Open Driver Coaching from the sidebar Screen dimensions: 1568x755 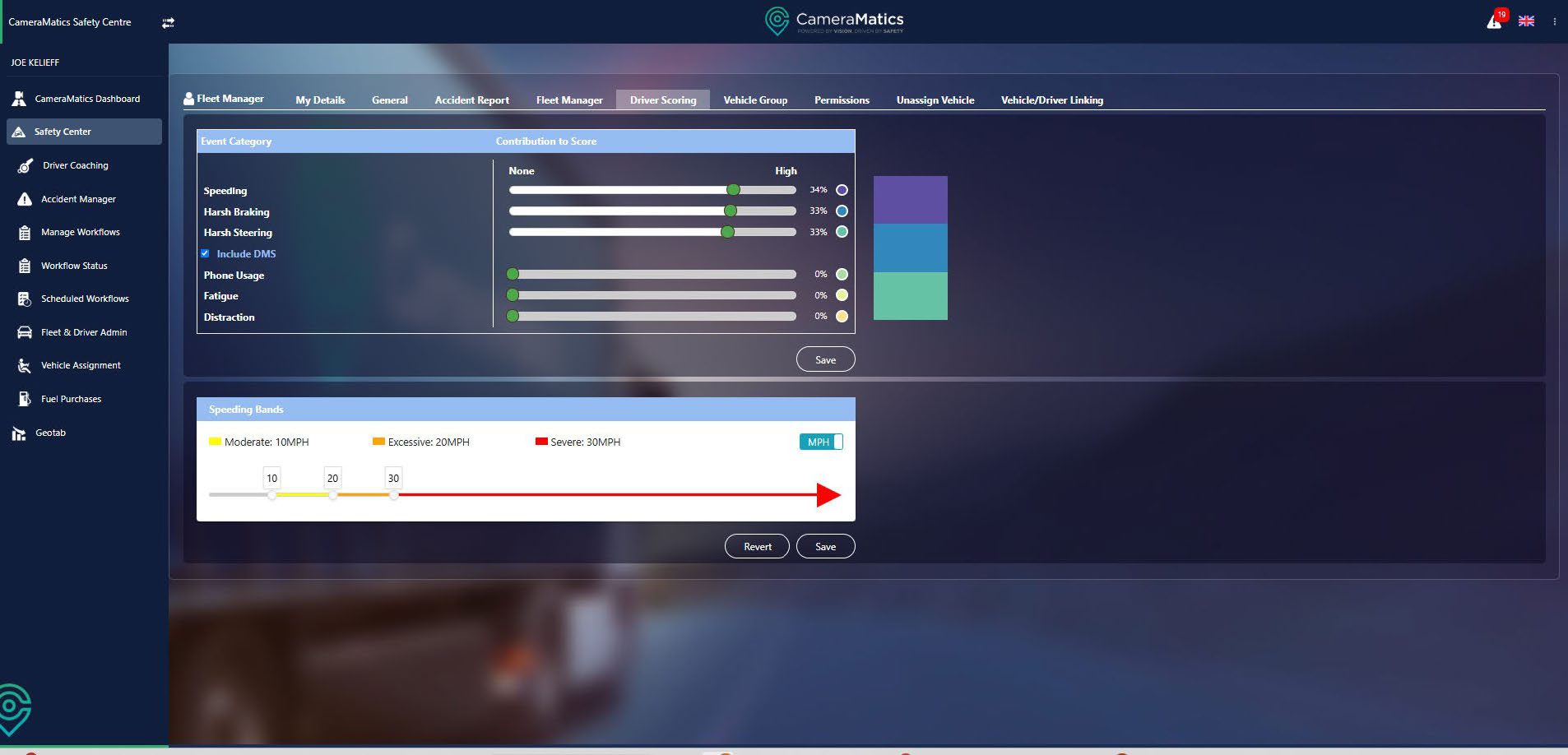click(75, 165)
